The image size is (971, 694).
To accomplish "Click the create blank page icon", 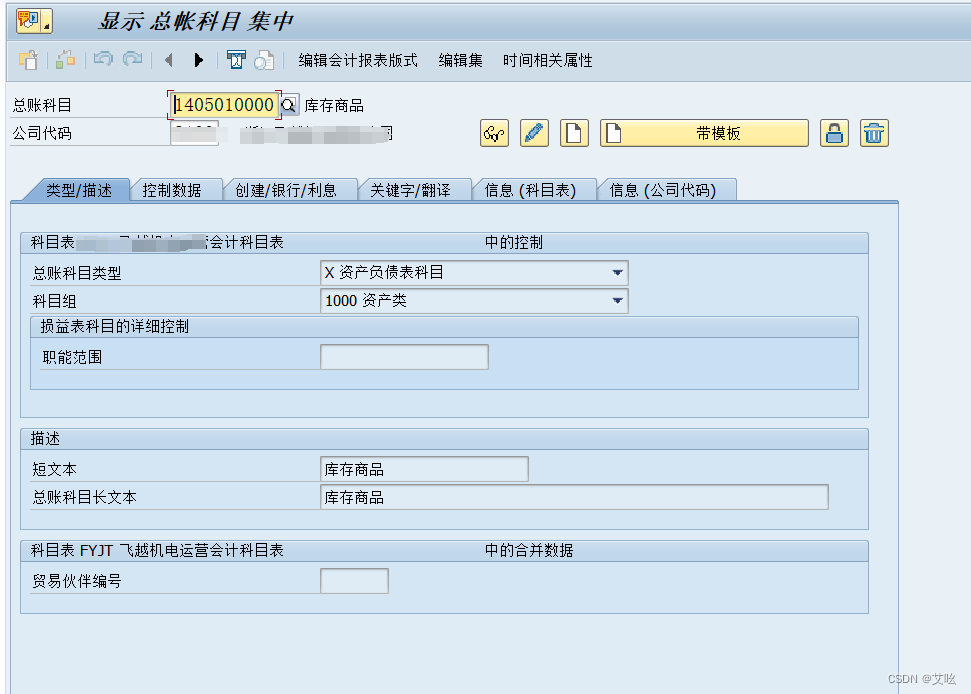I will point(574,132).
